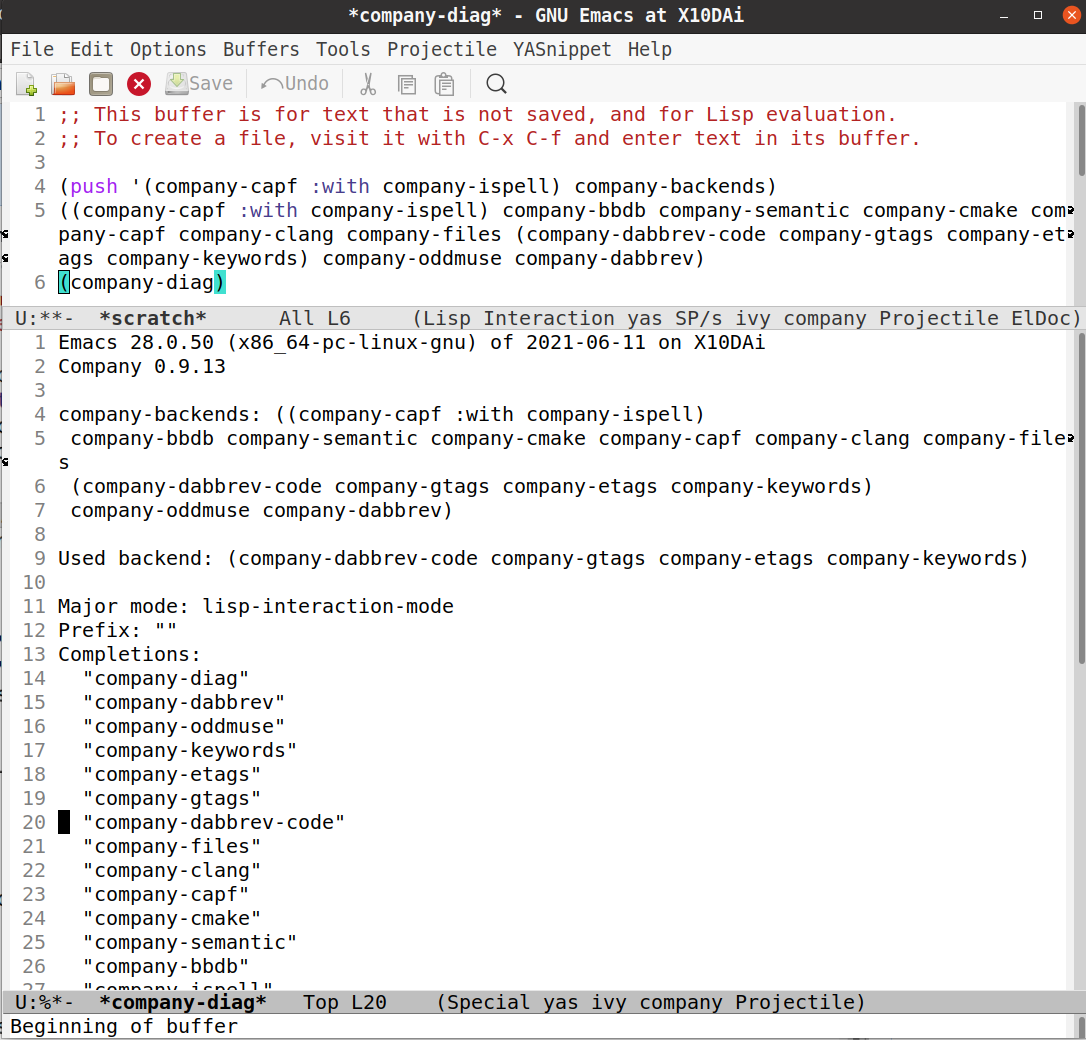Click the word 'push' on line 4
This screenshot has width=1086, height=1040.
(x=94, y=186)
